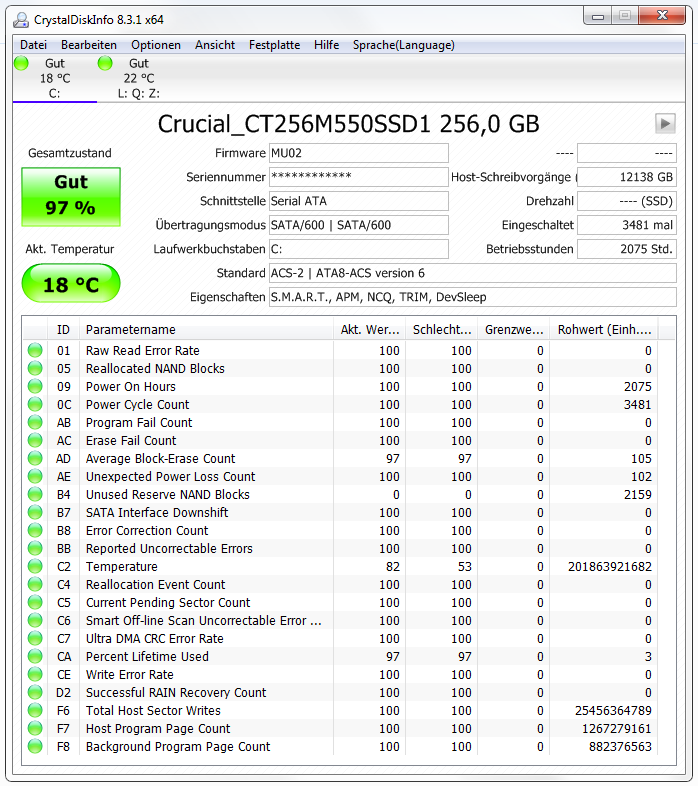The image size is (698, 786).
Task: Click status icon for Erase Fail Count
Action: (x=35, y=440)
